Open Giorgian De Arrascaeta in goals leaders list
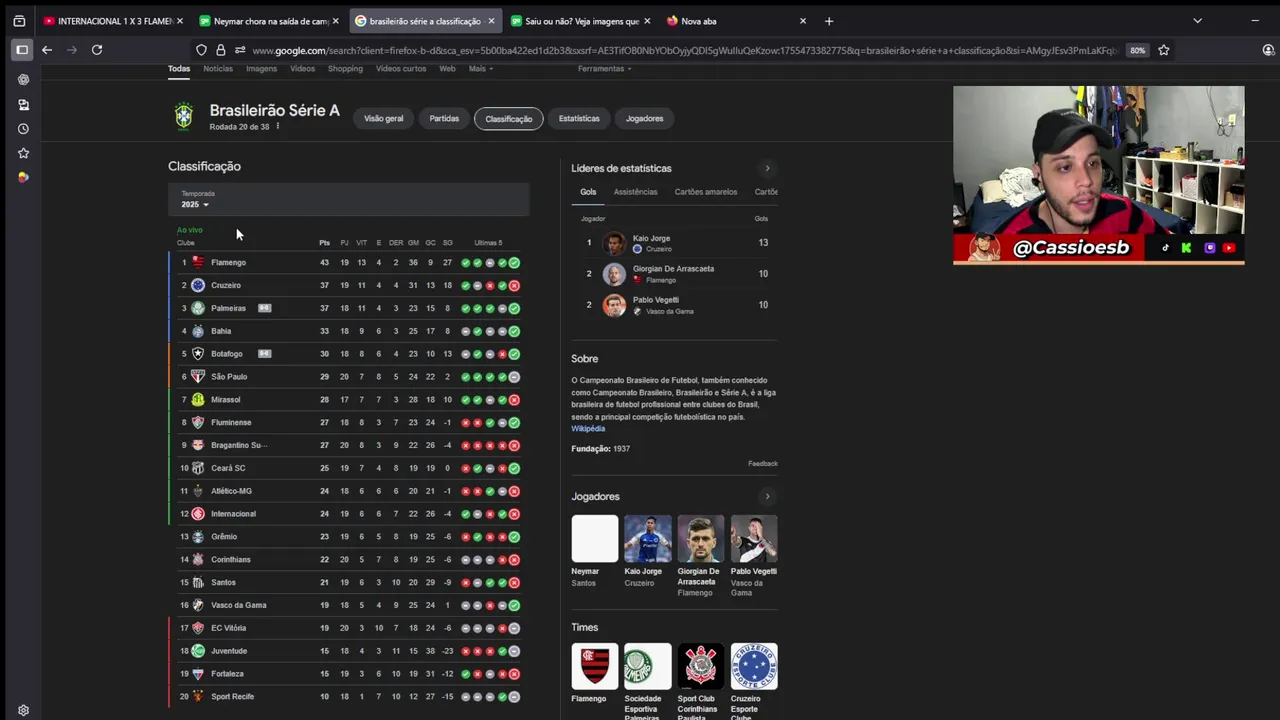The height and width of the screenshot is (720, 1280). [x=675, y=274]
